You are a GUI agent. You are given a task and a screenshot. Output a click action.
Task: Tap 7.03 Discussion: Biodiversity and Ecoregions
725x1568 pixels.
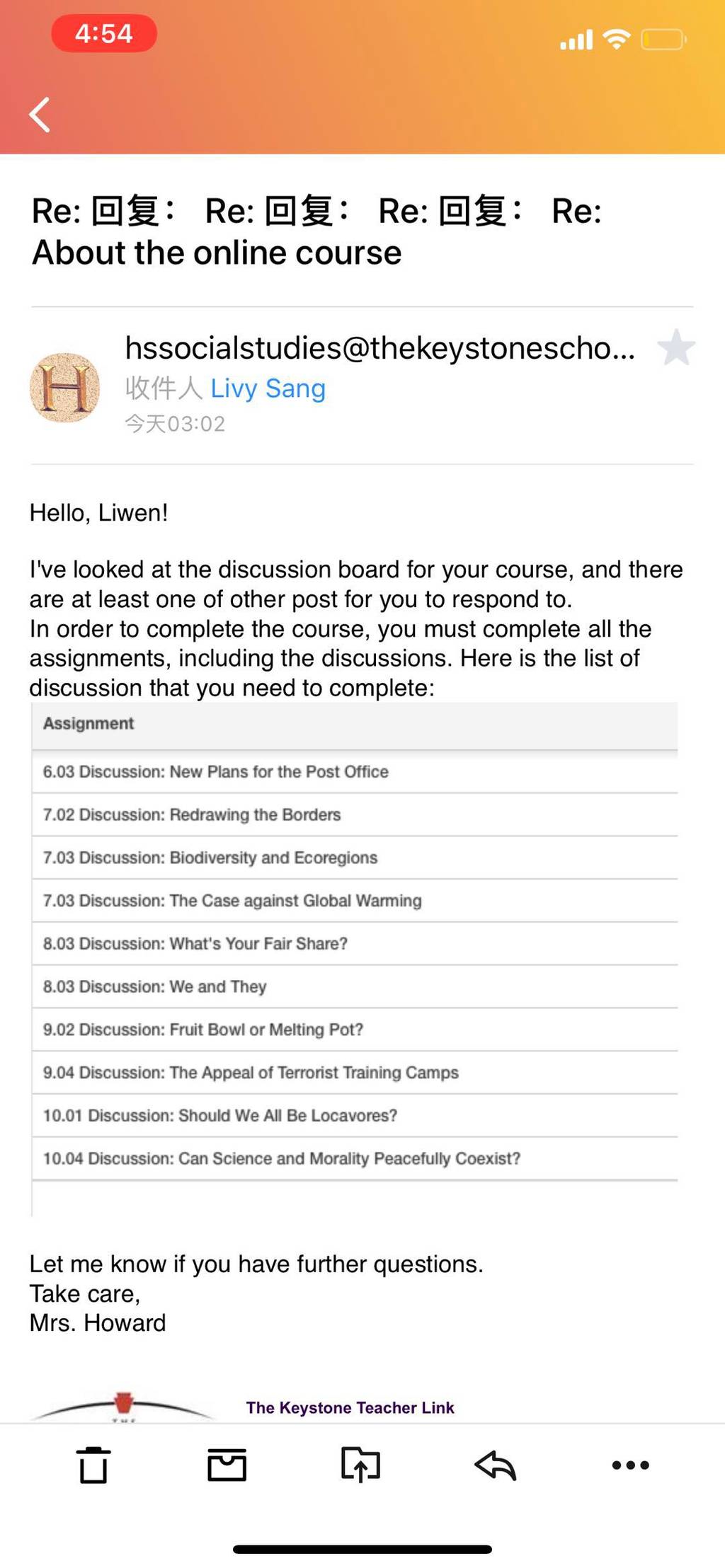pos(355,858)
